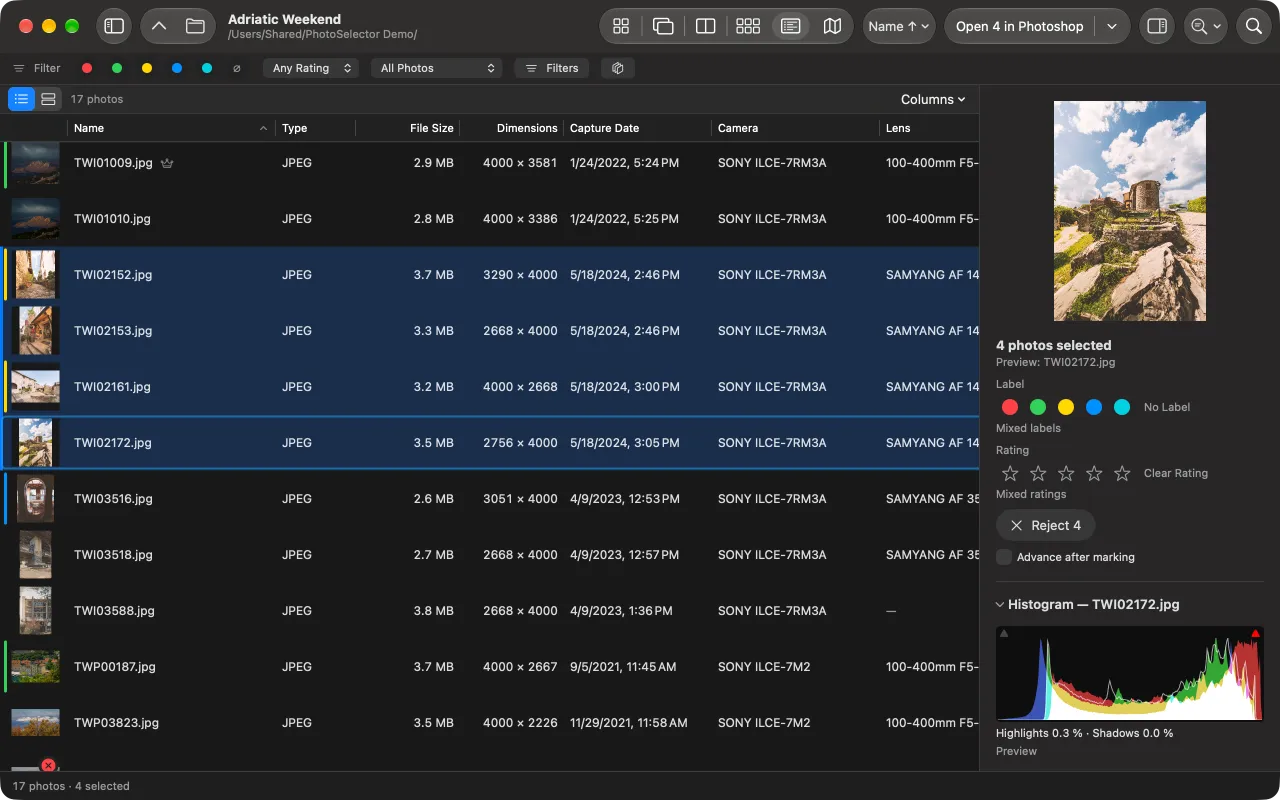Viewport: 1280px width, 800px height.
Task: Click the Filter lines icon
Action: click(19, 68)
